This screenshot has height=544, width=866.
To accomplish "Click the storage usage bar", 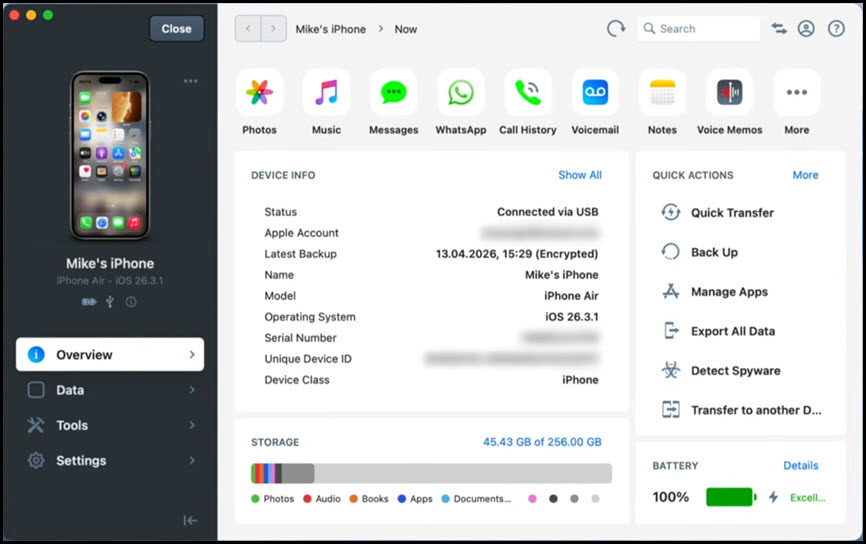I will [x=431, y=473].
